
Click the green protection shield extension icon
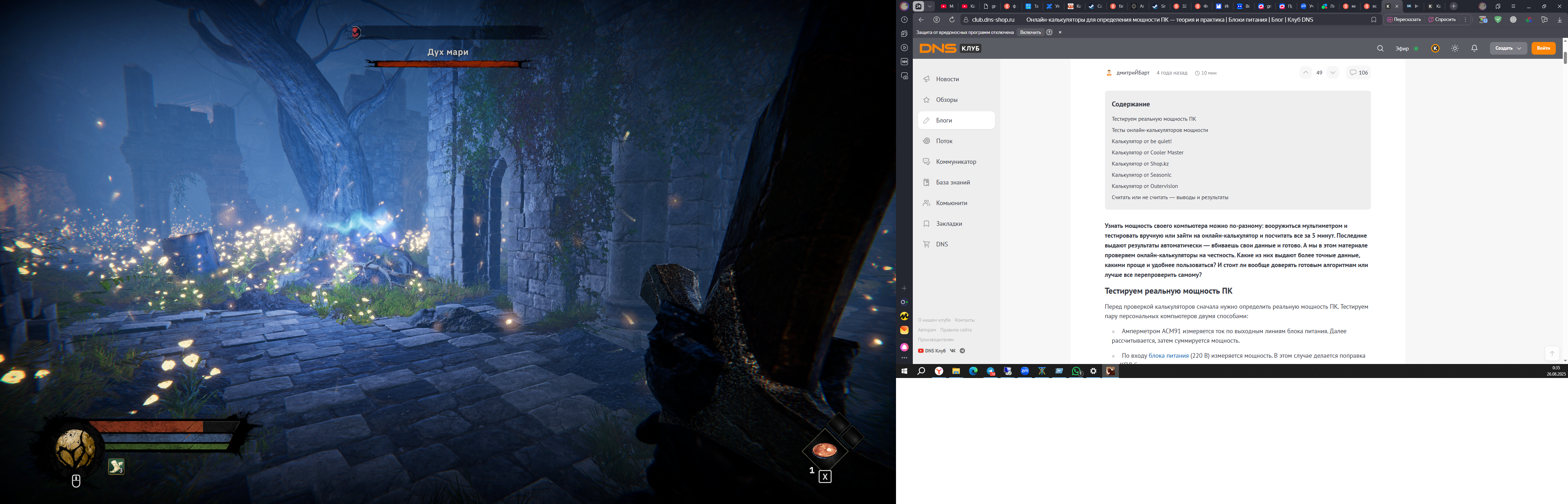pyautogui.click(x=1498, y=20)
